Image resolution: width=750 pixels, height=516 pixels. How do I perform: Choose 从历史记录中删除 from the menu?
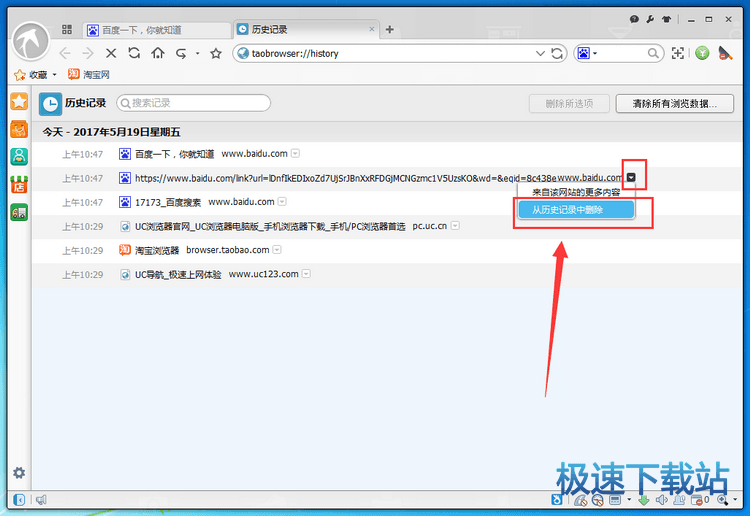(576, 209)
